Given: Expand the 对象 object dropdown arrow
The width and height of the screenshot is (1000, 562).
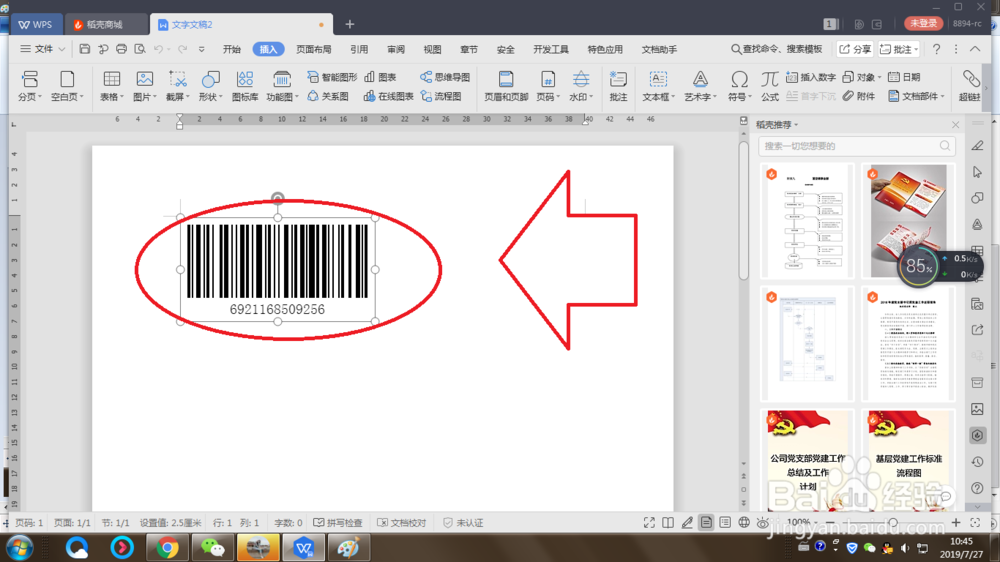Looking at the screenshot, I should click(x=879, y=77).
